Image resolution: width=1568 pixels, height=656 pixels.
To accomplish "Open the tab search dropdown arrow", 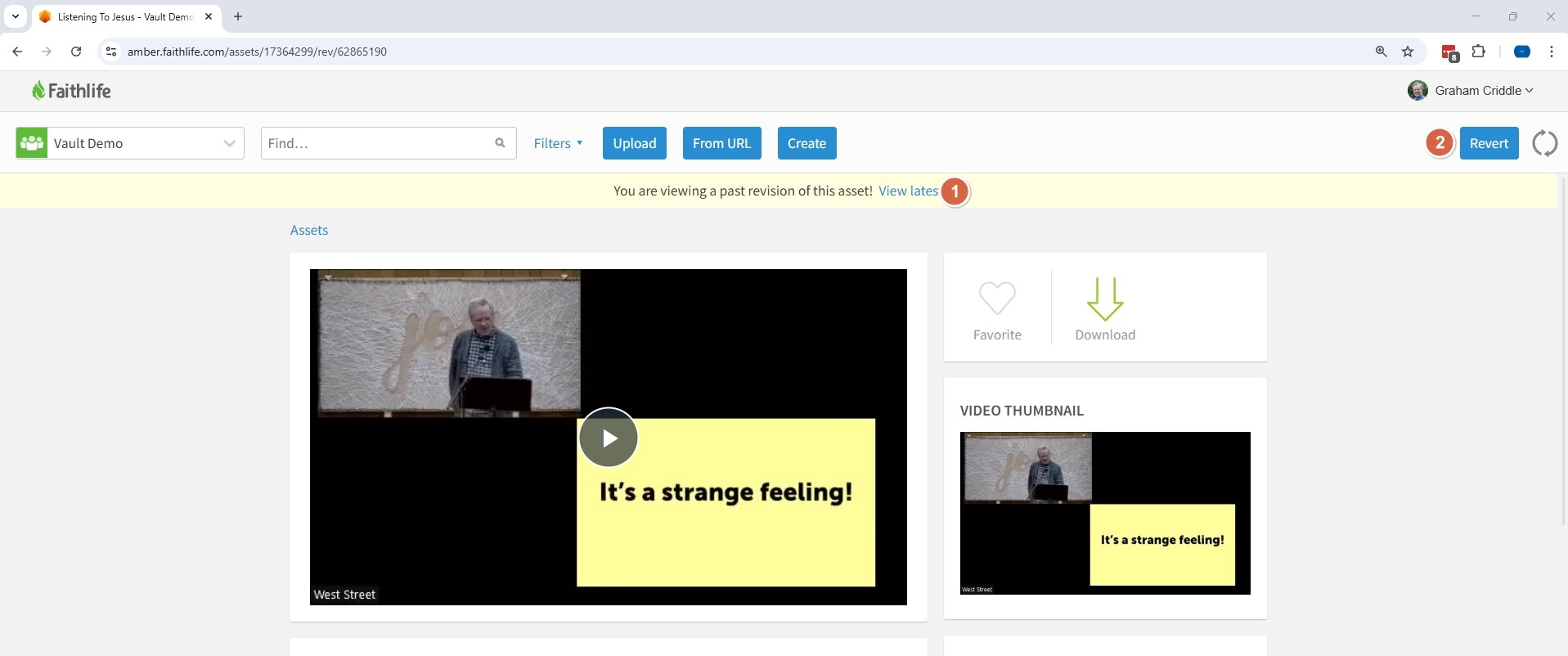I will pyautogui.click(x=16, y=16).
